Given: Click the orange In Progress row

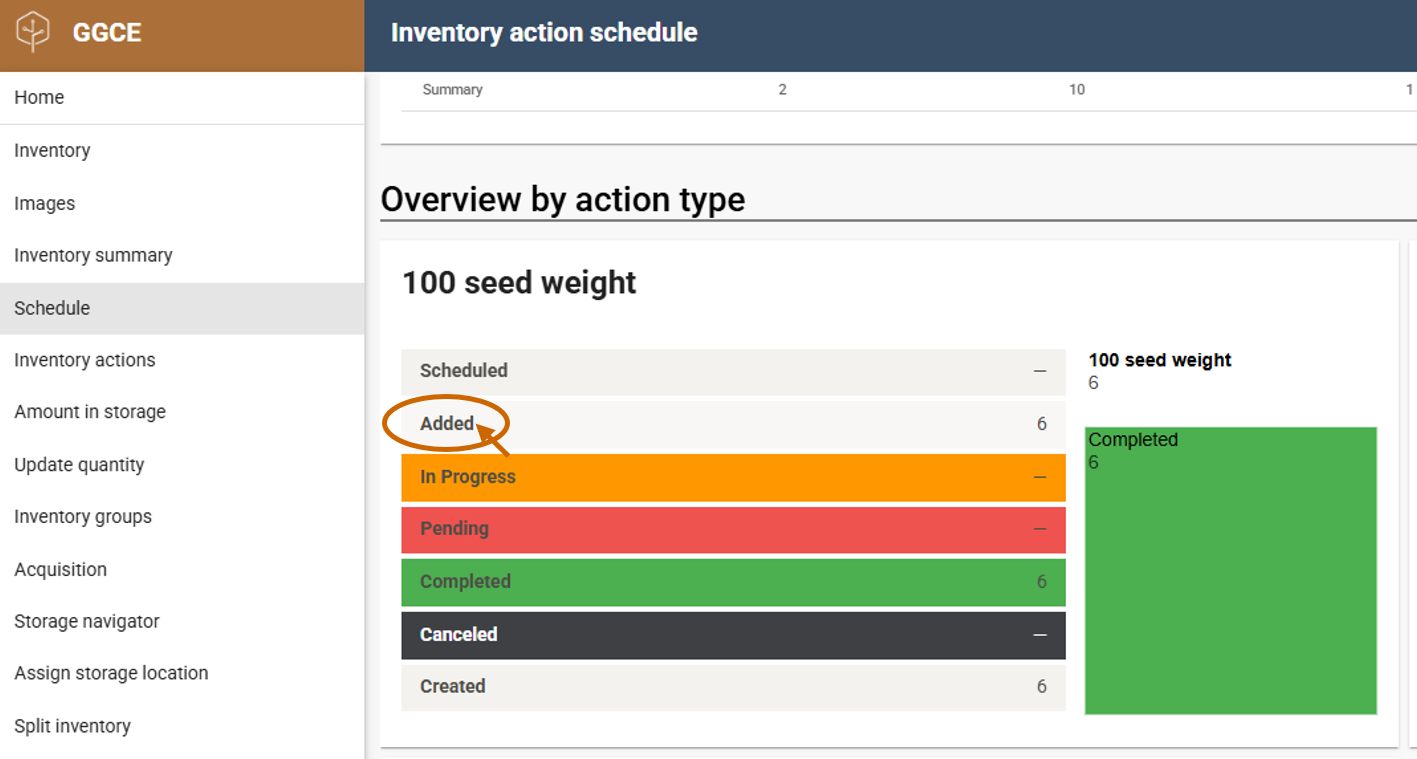Looking at the screenshot, I should (x=732, y=477).
